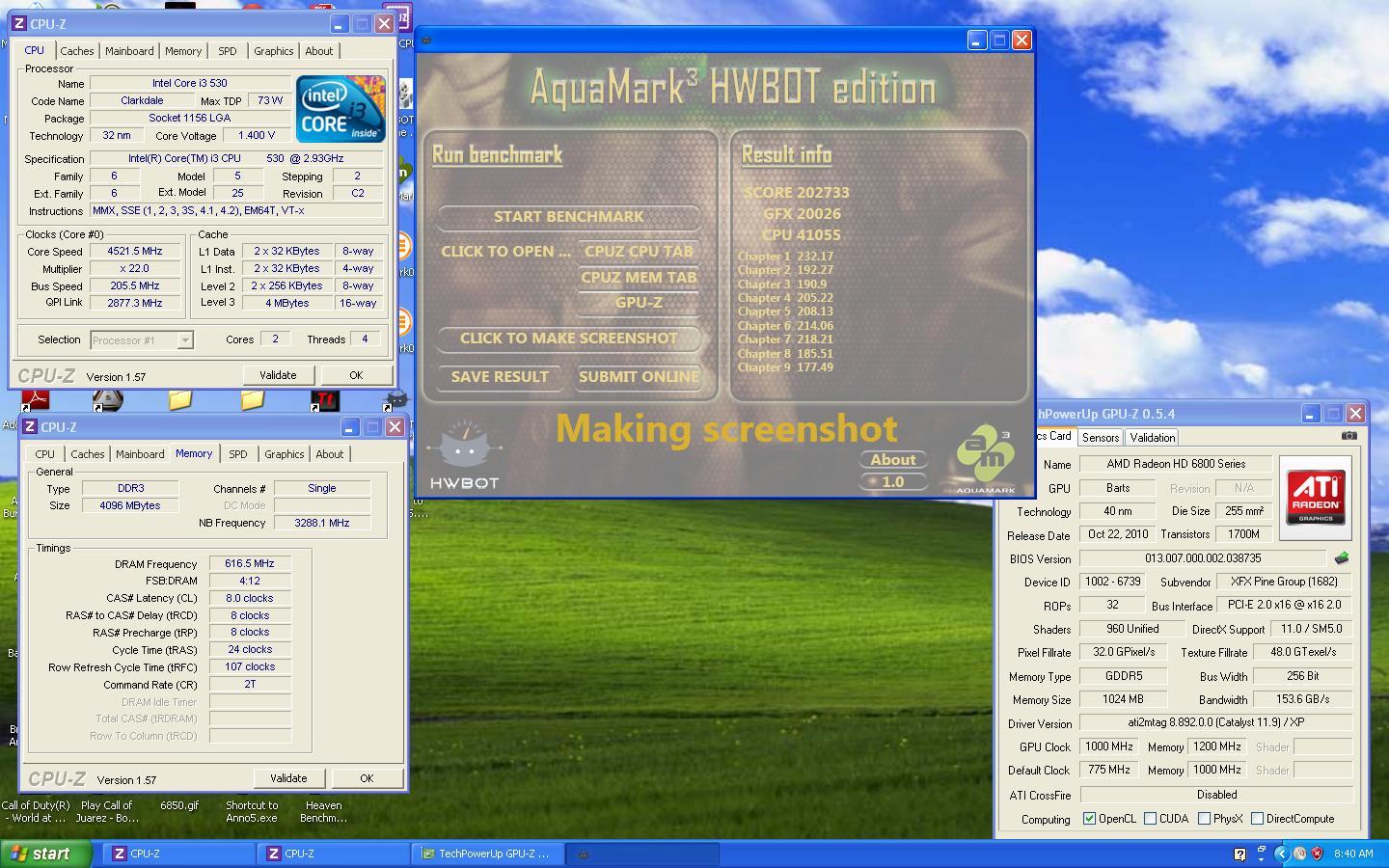The image size is (1389, 868).
Task: Select TechPowerUp GPU-Z taskbar button
Action: point(488,854)
